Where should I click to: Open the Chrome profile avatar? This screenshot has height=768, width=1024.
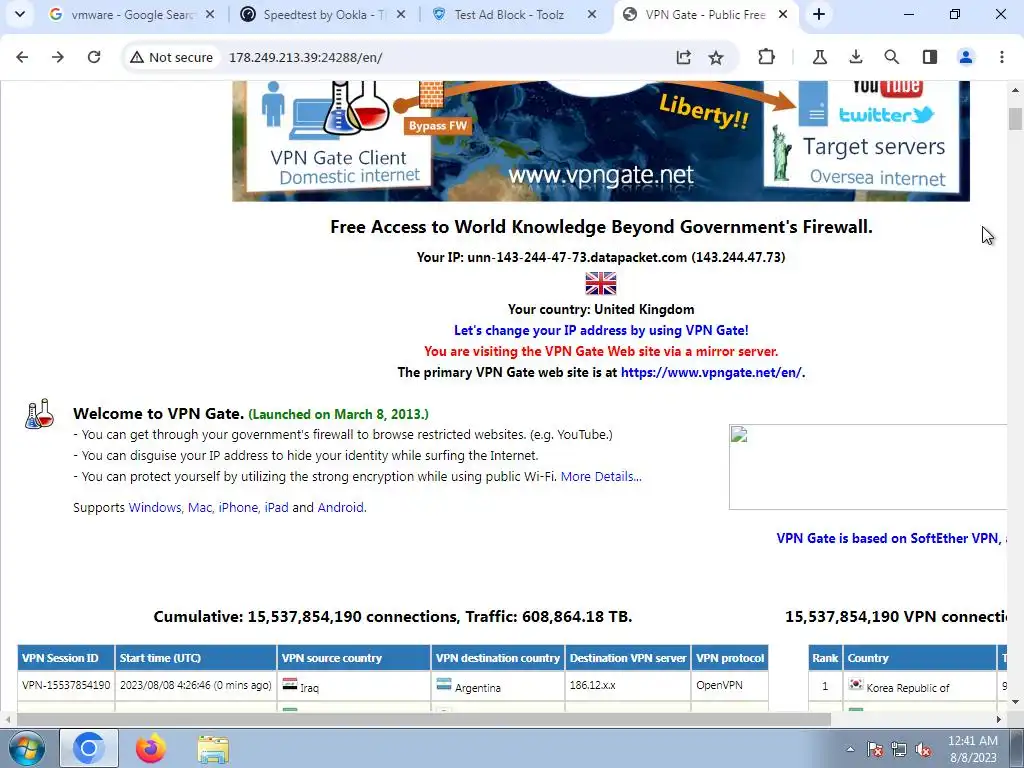click(966, 57)
